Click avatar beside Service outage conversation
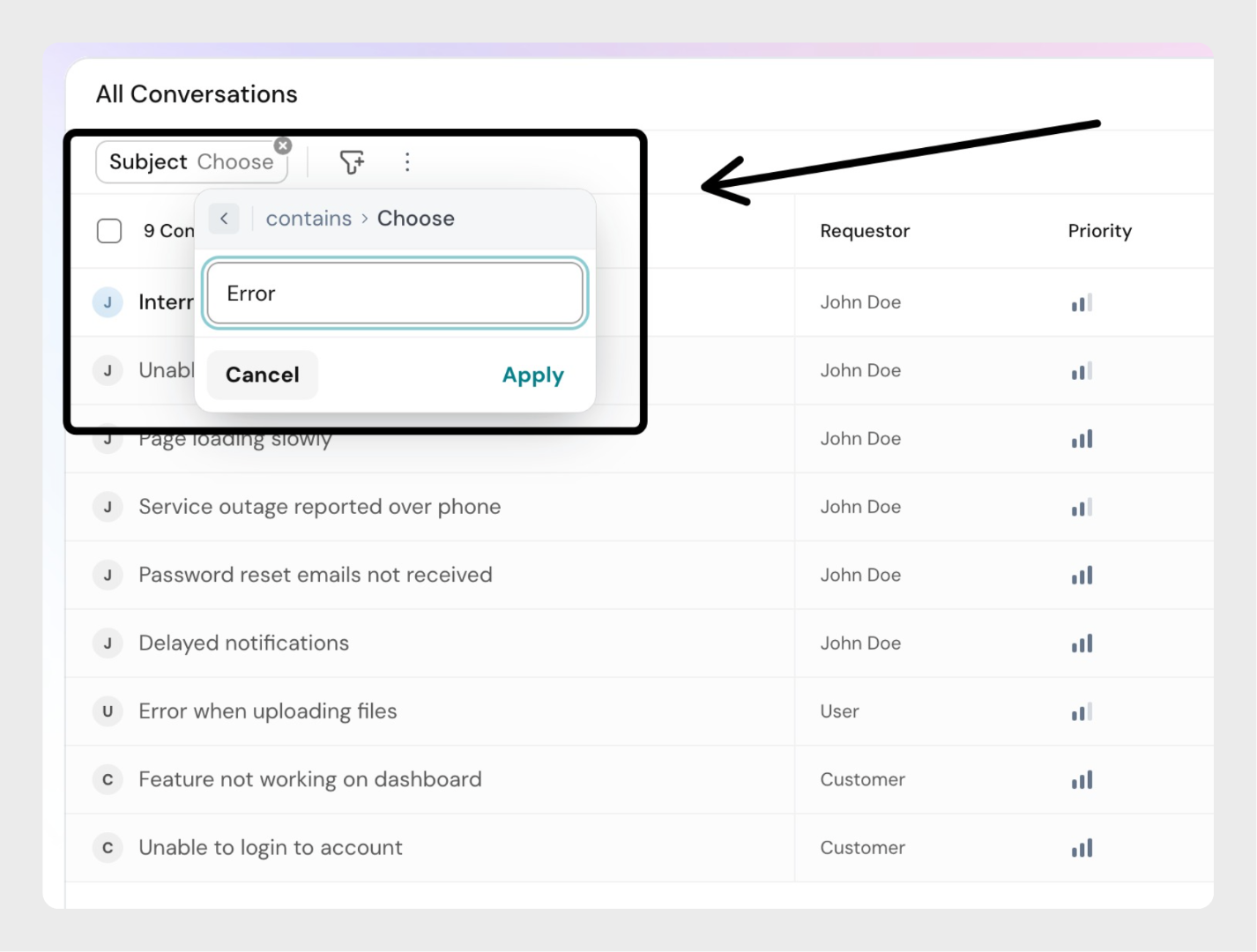The width and height of the screenshot is (1257, 952). coord(108,507)
